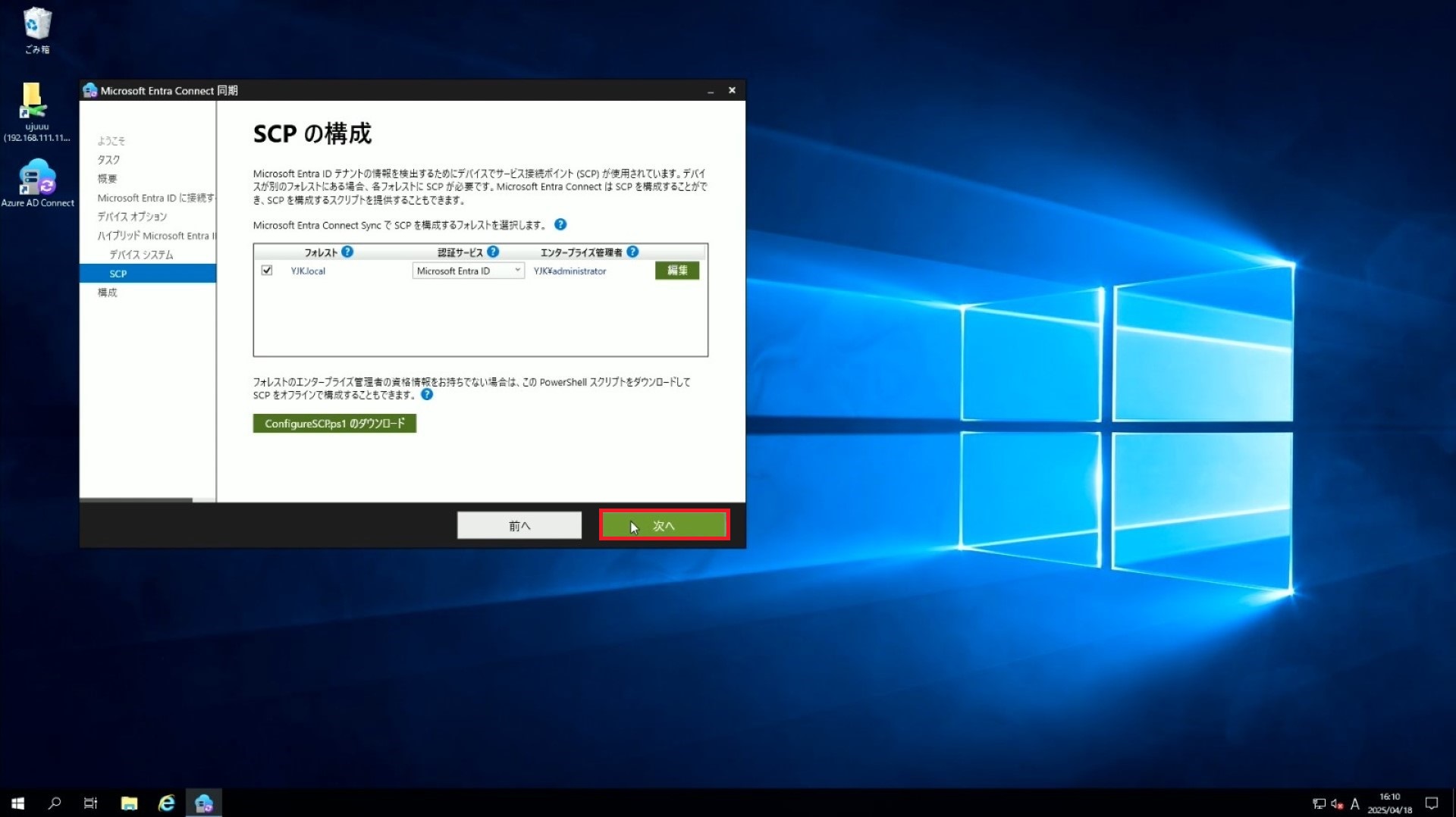Open the Action Center notification icon
The image size is (1456, 817).
tap(1432, 803)
